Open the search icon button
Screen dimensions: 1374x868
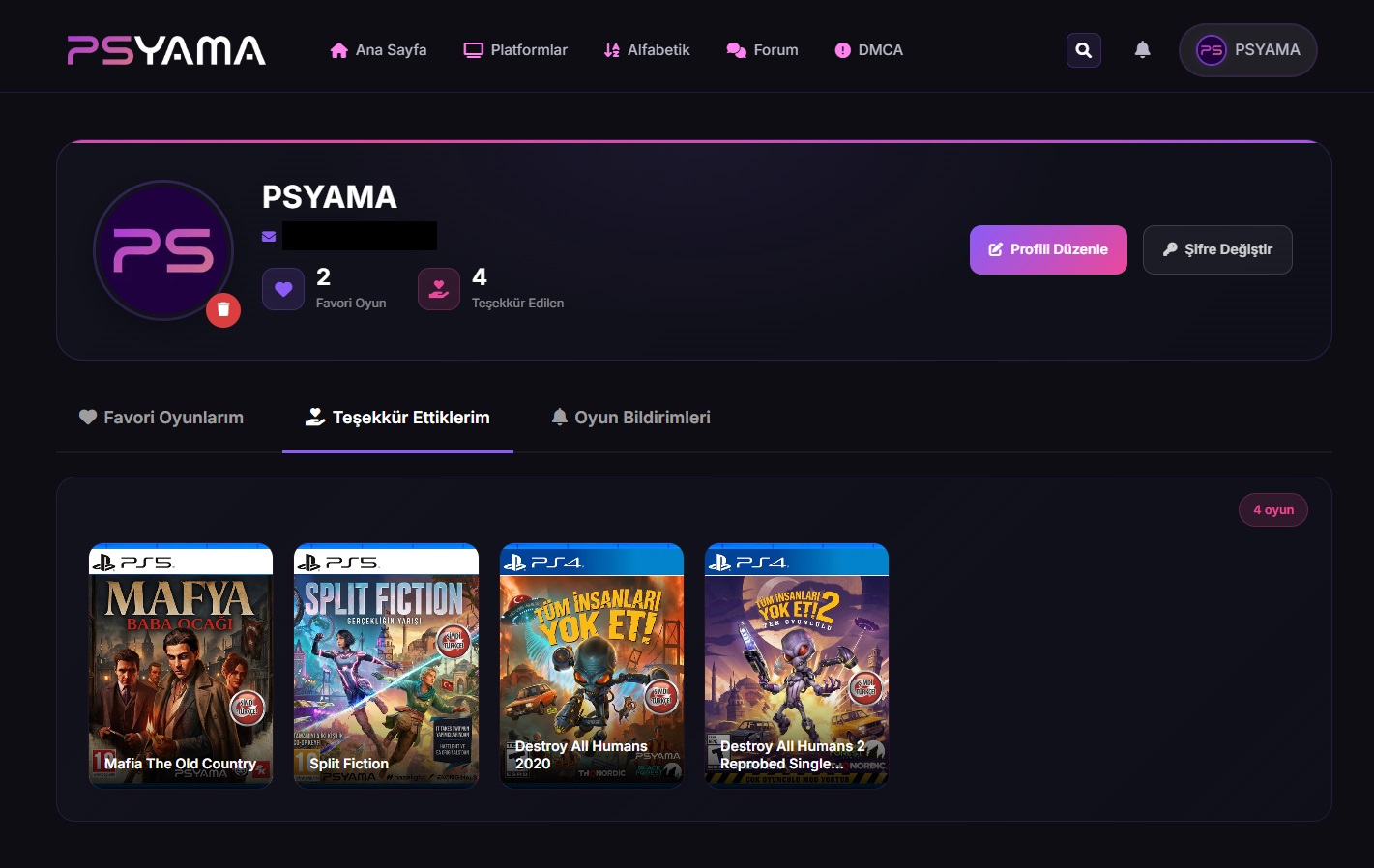1084,50
